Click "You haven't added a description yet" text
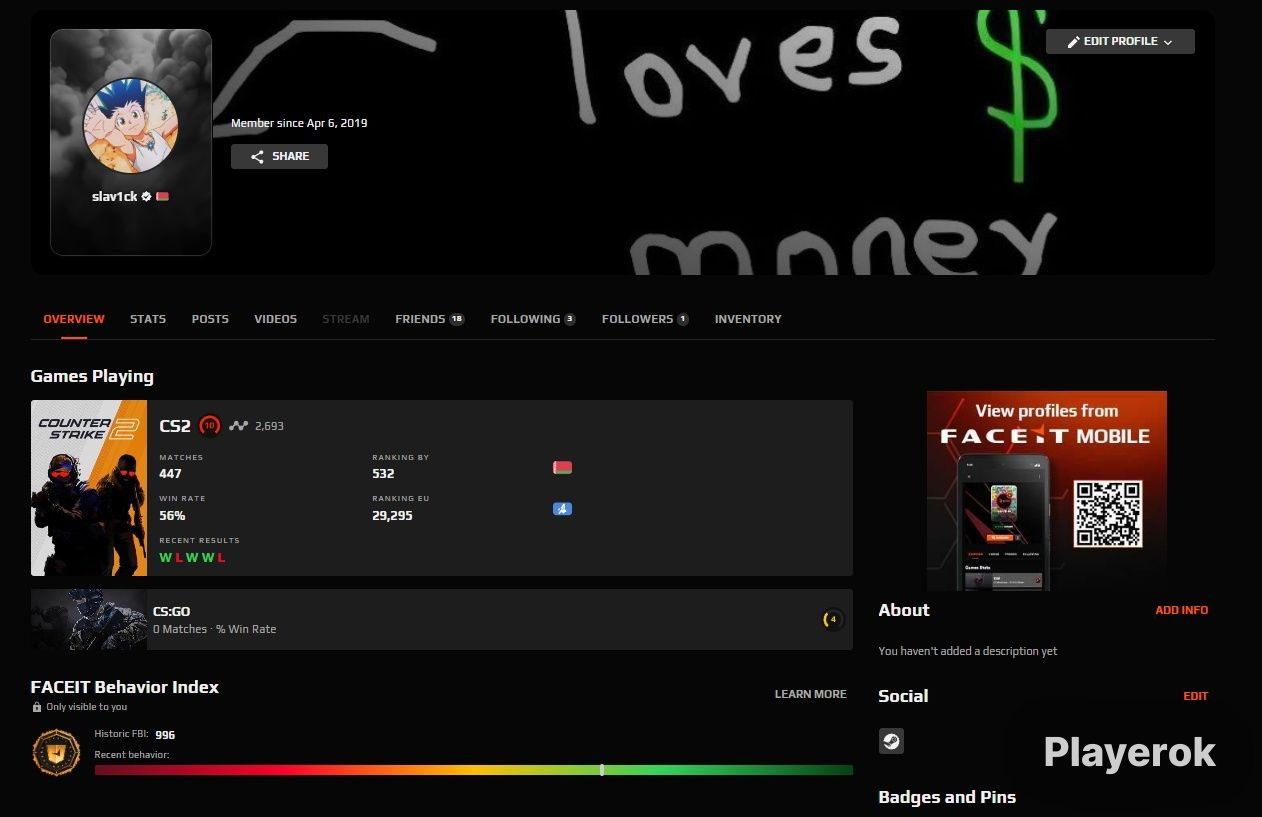 click(968, 651)
